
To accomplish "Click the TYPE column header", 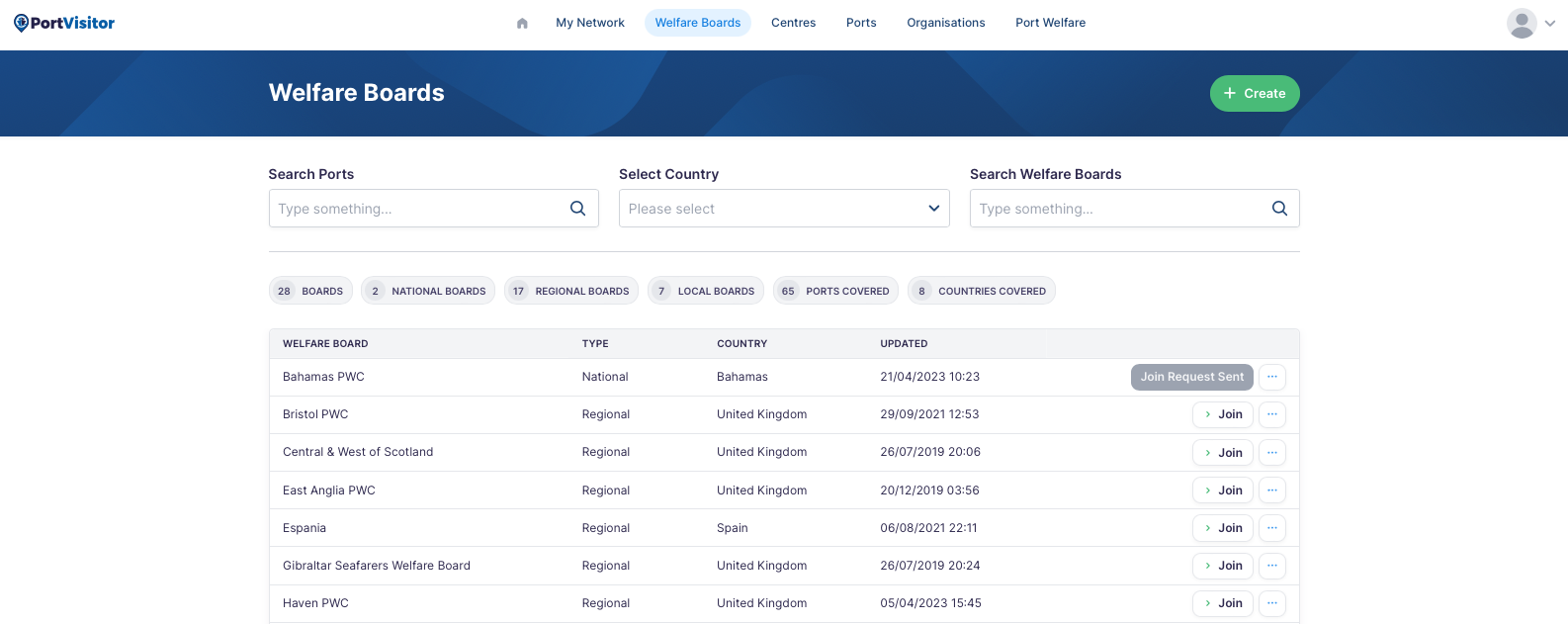I will 595,344.
